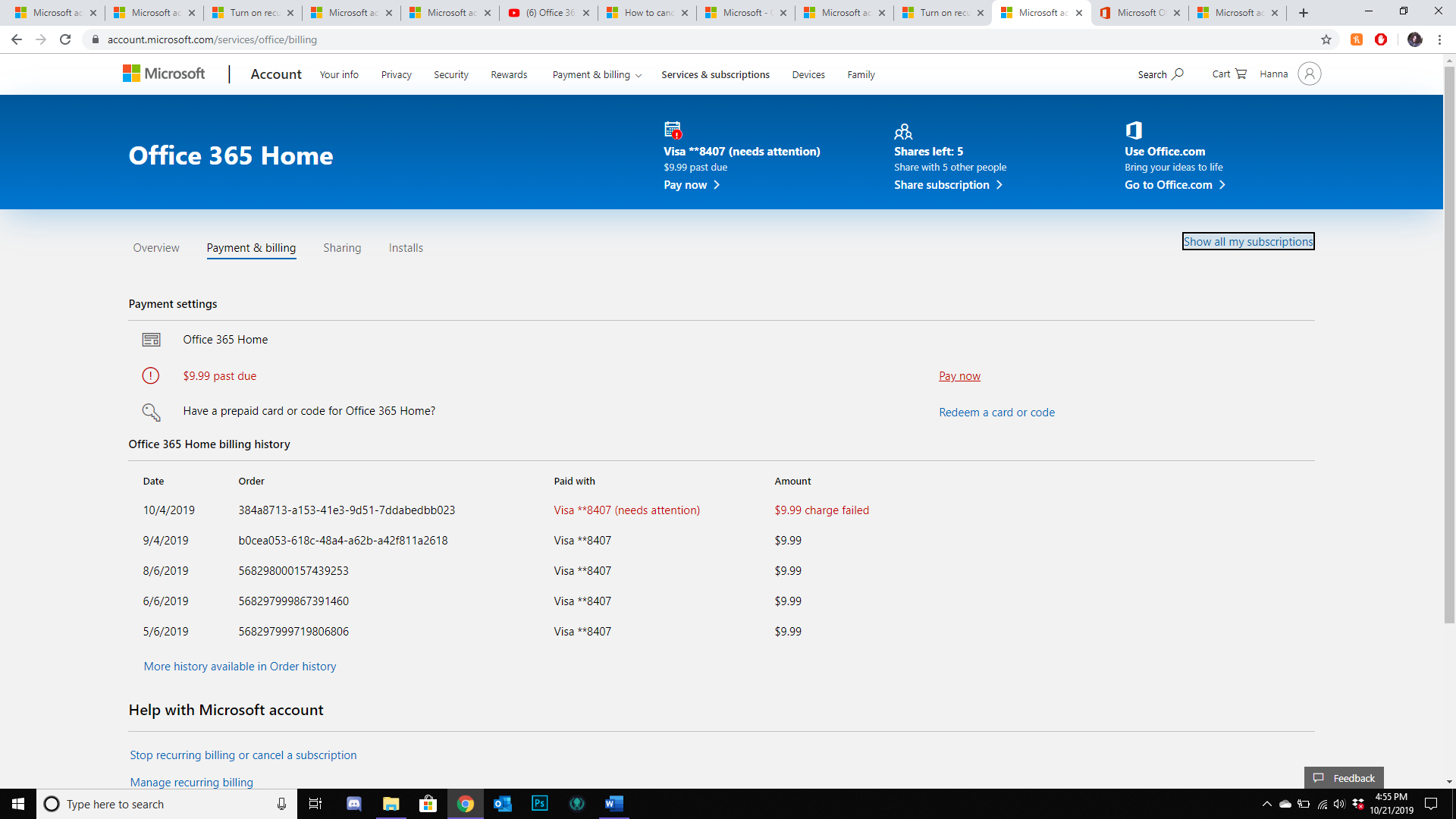
Task: Expand Payment & billing header dropdown
Action: click(x=597, y=74)
